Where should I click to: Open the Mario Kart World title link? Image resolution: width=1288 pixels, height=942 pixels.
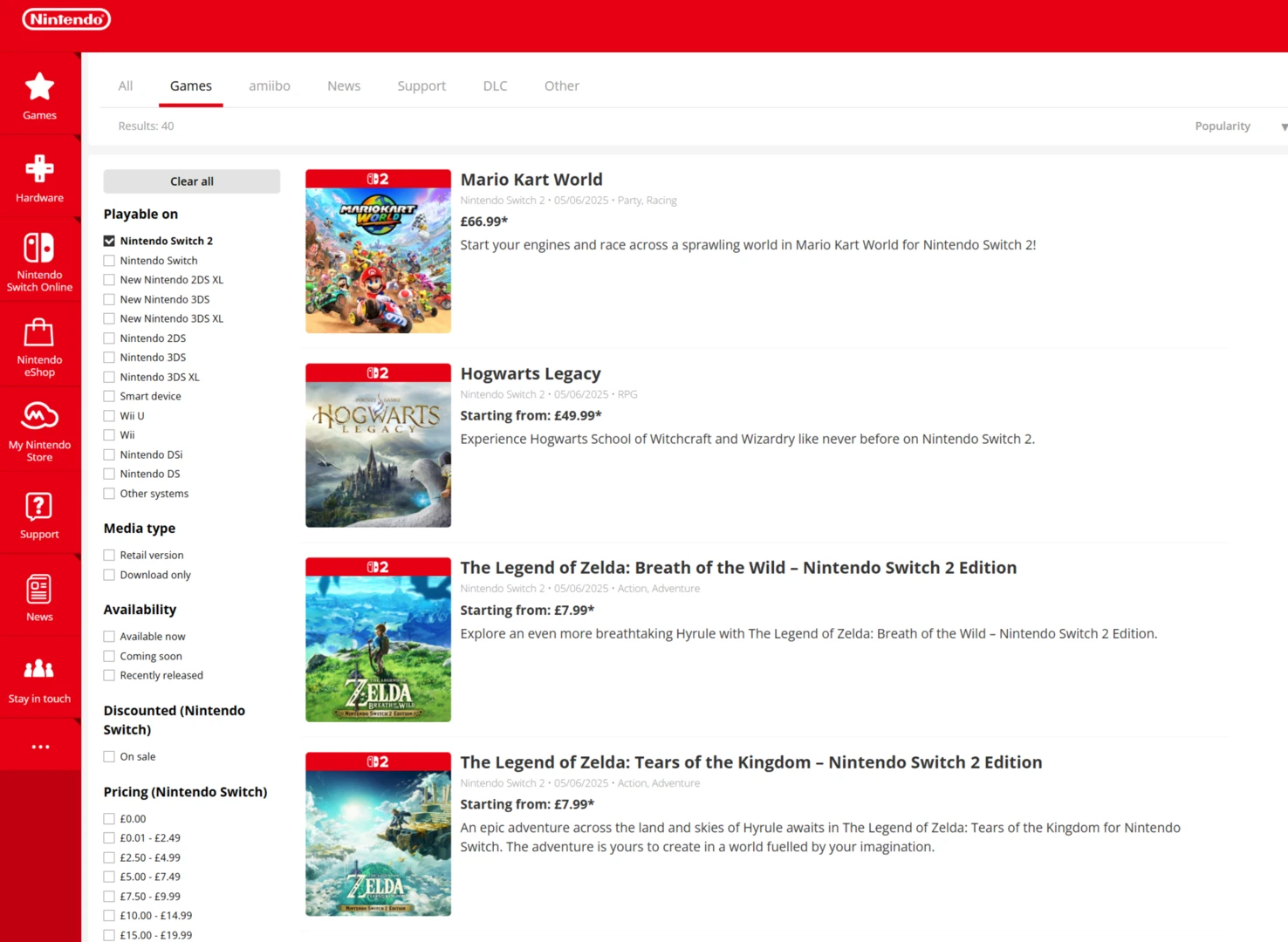(531, 180)
